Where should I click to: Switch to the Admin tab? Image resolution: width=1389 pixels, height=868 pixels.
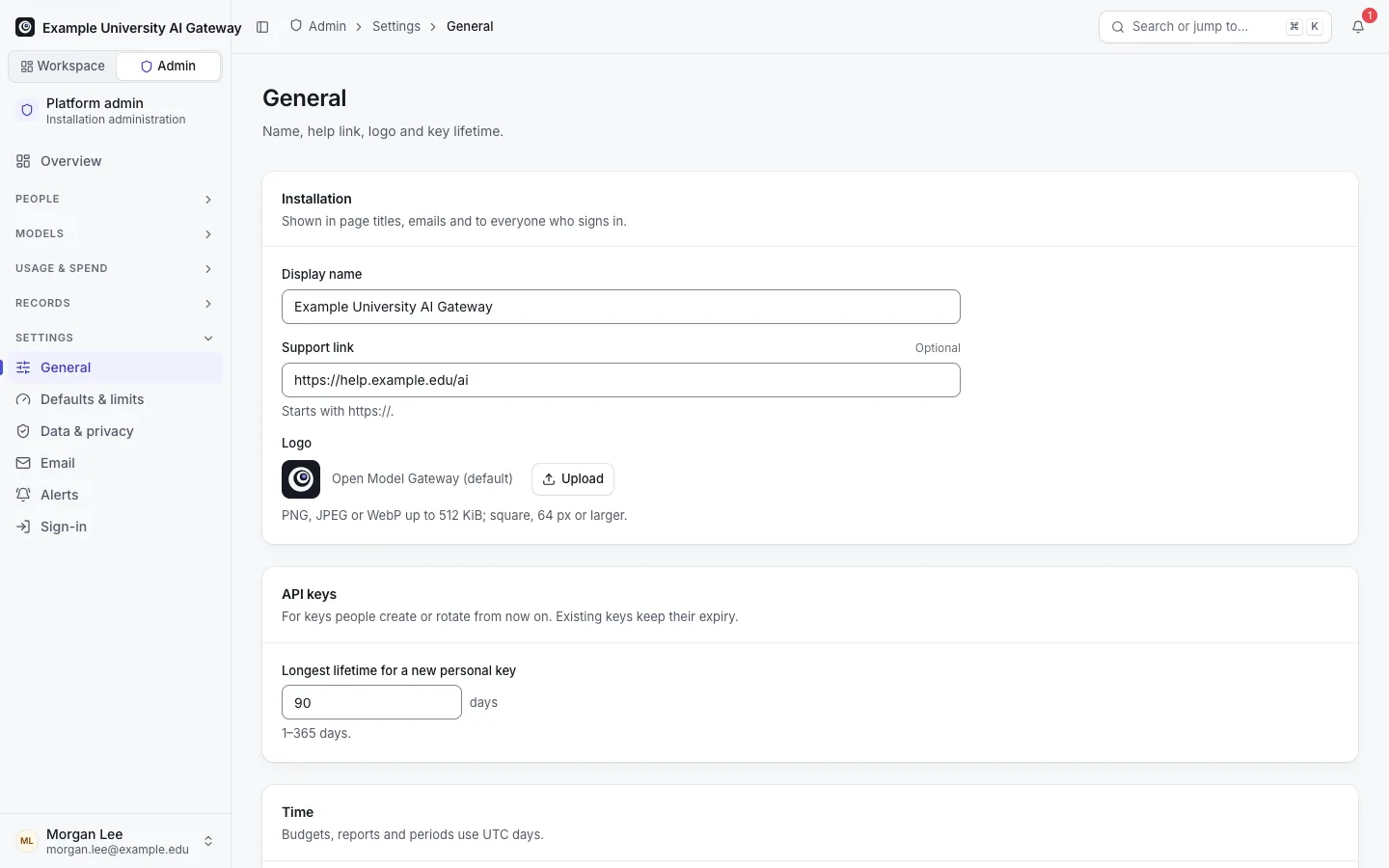pyautogui.click(x=168, y=67)
